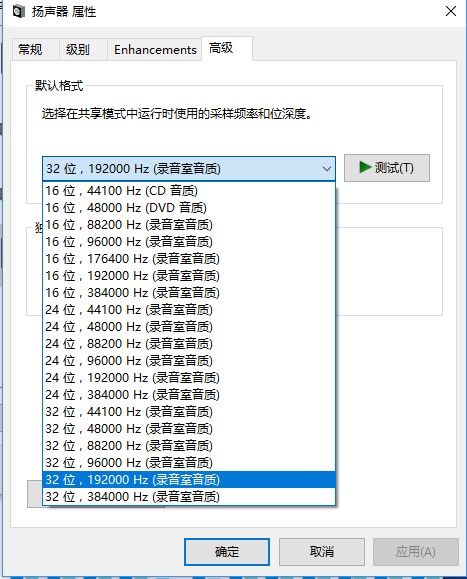
Task: Close the 扬声器 属性 dialog
Action: coord(451,11)
